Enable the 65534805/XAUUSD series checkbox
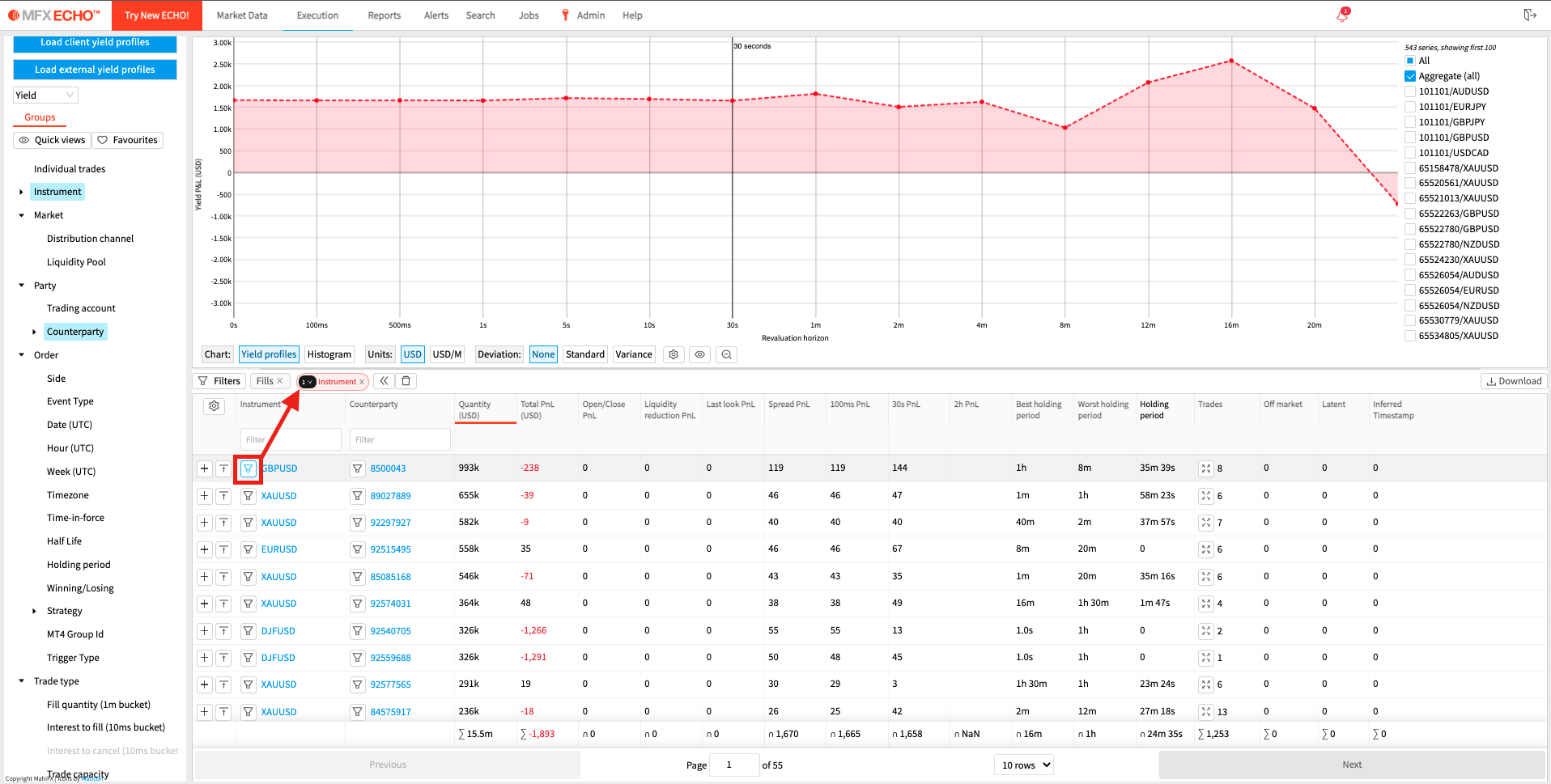 (x=1410, y=336)
